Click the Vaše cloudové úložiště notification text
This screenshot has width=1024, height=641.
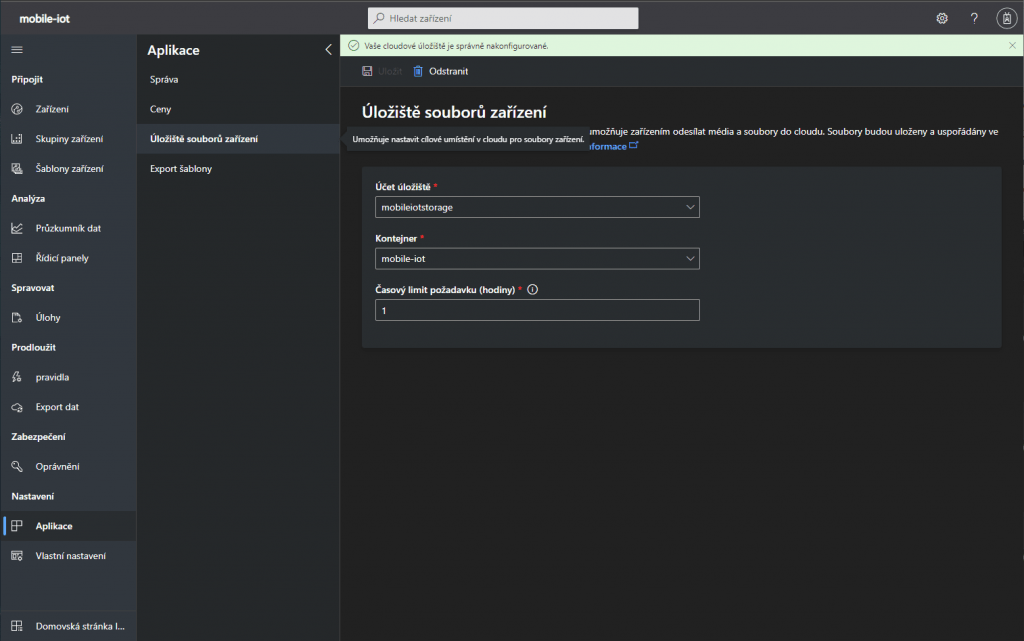(x=456, y=46)
